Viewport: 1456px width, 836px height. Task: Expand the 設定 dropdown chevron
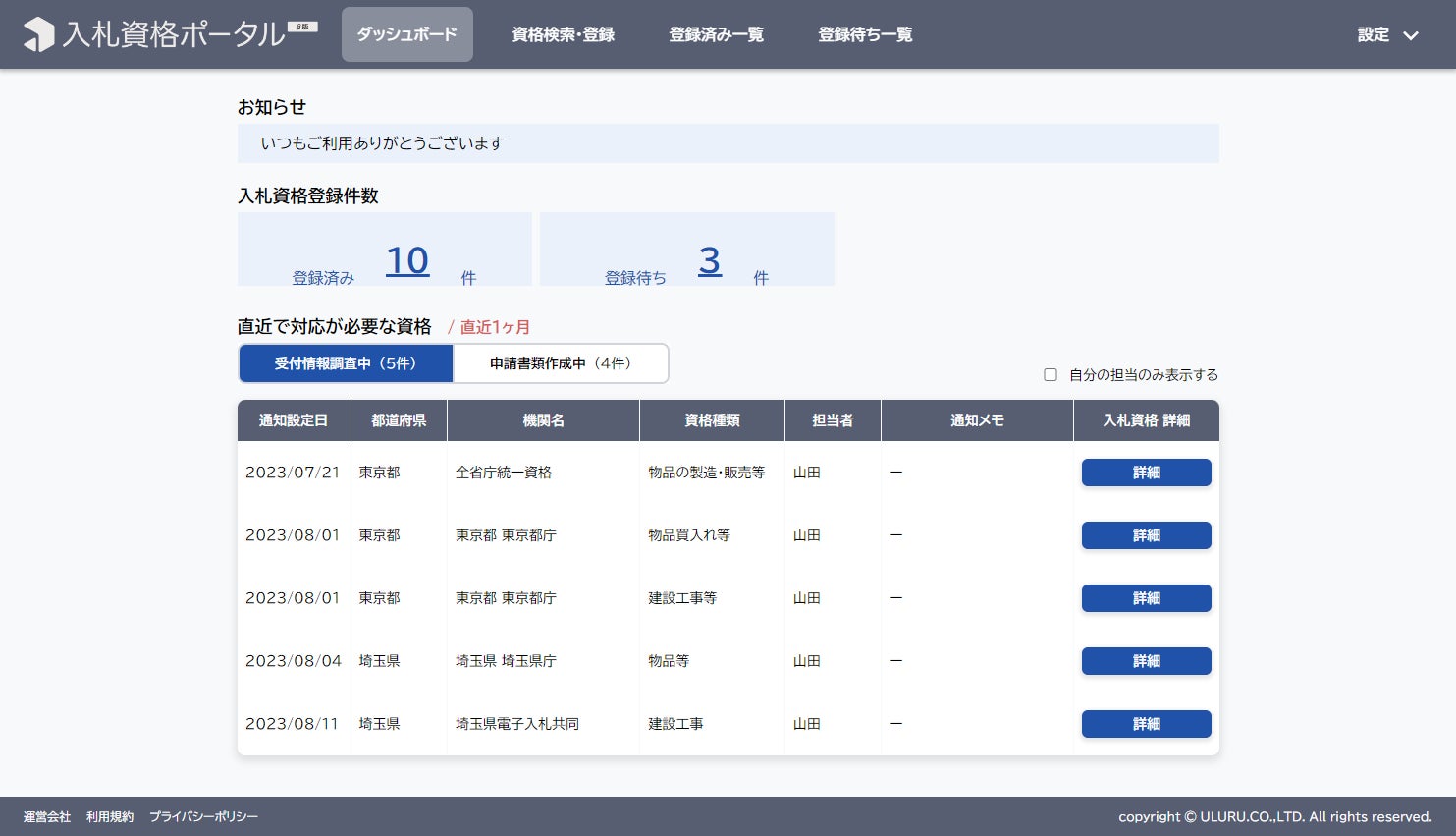(x=1411, y=35)
